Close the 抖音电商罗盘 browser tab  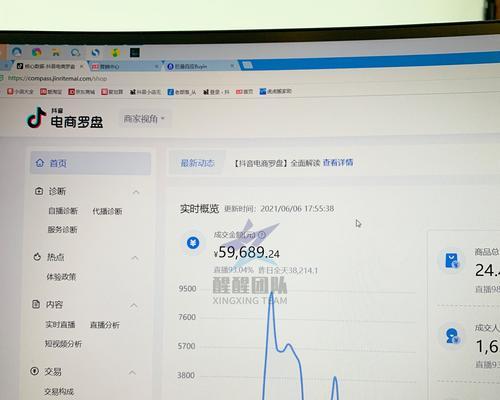[82, 66]
